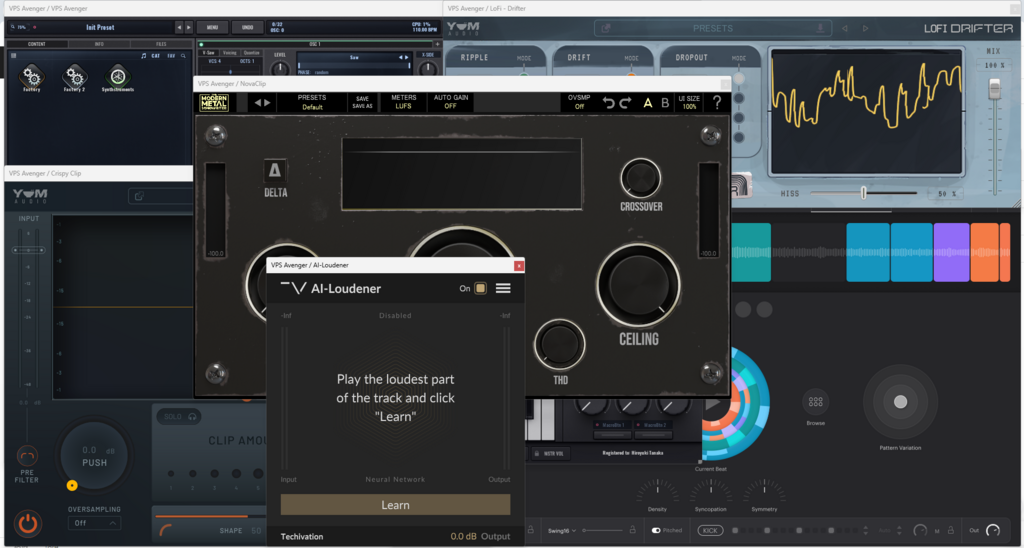Screen dimensions: 1024x548
Task: Open NovaClip PRESETS Default menu
Action: click(x=312, y=102)
